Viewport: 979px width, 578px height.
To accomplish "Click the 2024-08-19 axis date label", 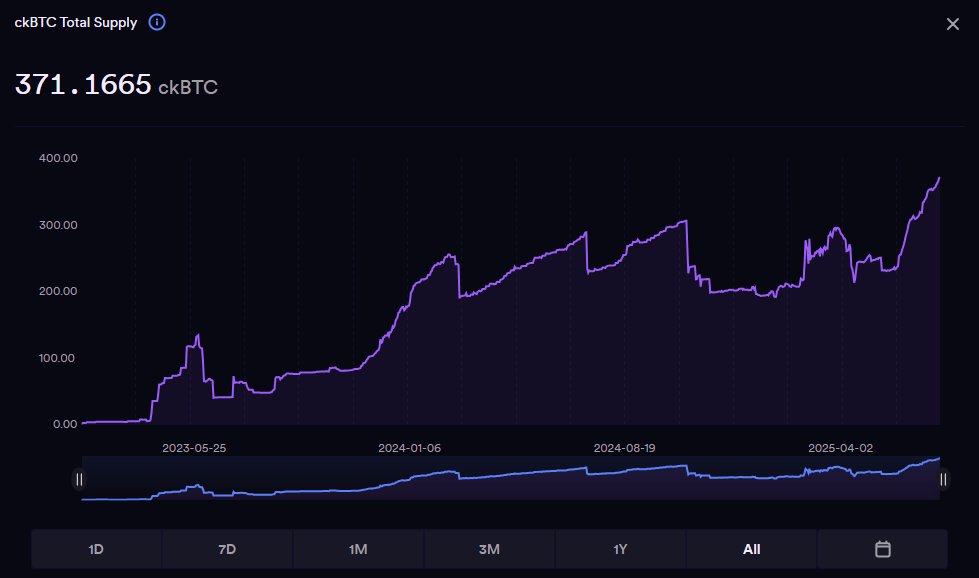I will [x=624, y=448].
